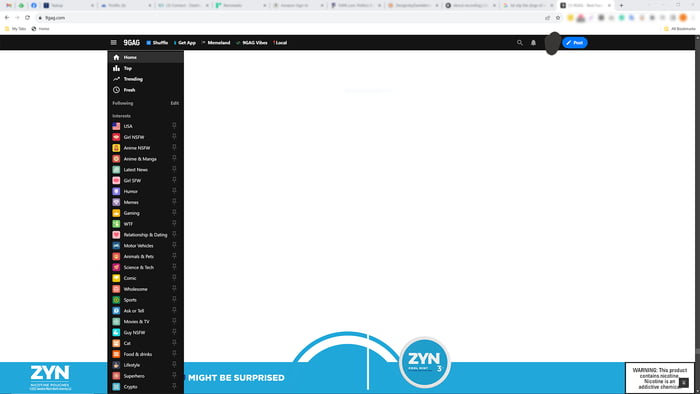Select the Humor interest icon
This screenshot has height=394, width=700.
point(116,191)
